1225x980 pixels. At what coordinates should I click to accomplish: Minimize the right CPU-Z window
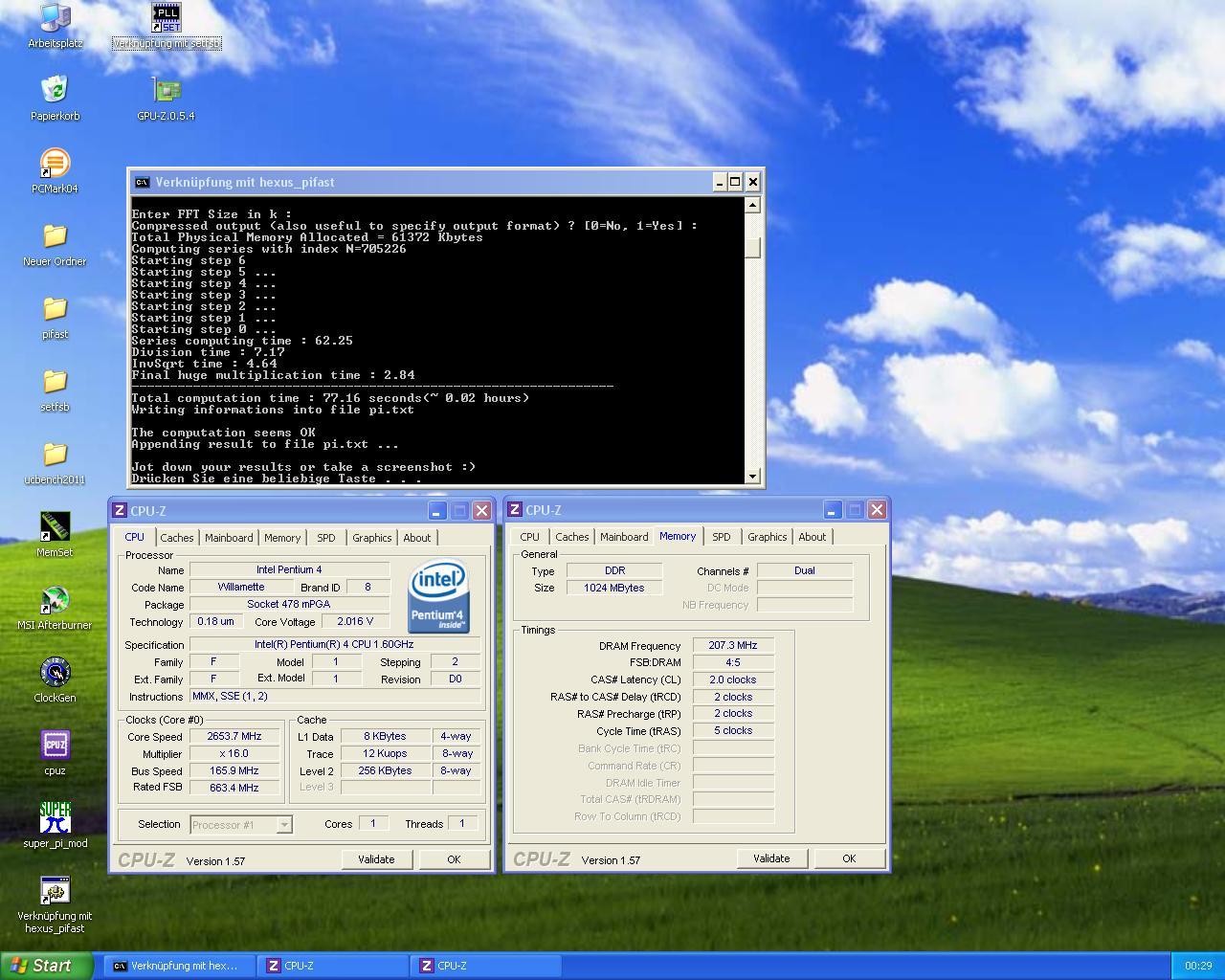tap(832, 510)
